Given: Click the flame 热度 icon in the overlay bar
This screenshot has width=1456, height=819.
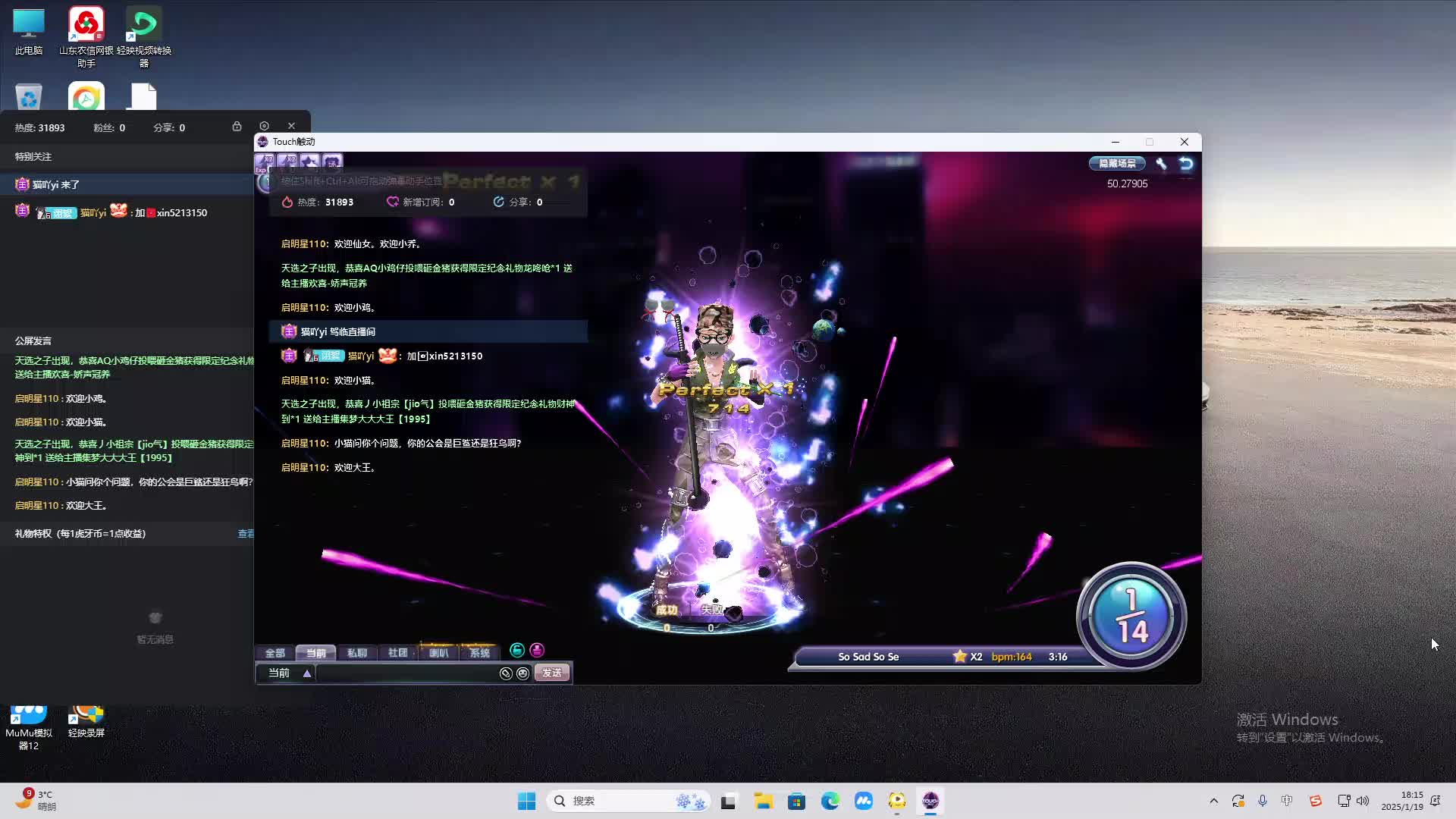Looking at the screenshot, I should click(287, 202).
